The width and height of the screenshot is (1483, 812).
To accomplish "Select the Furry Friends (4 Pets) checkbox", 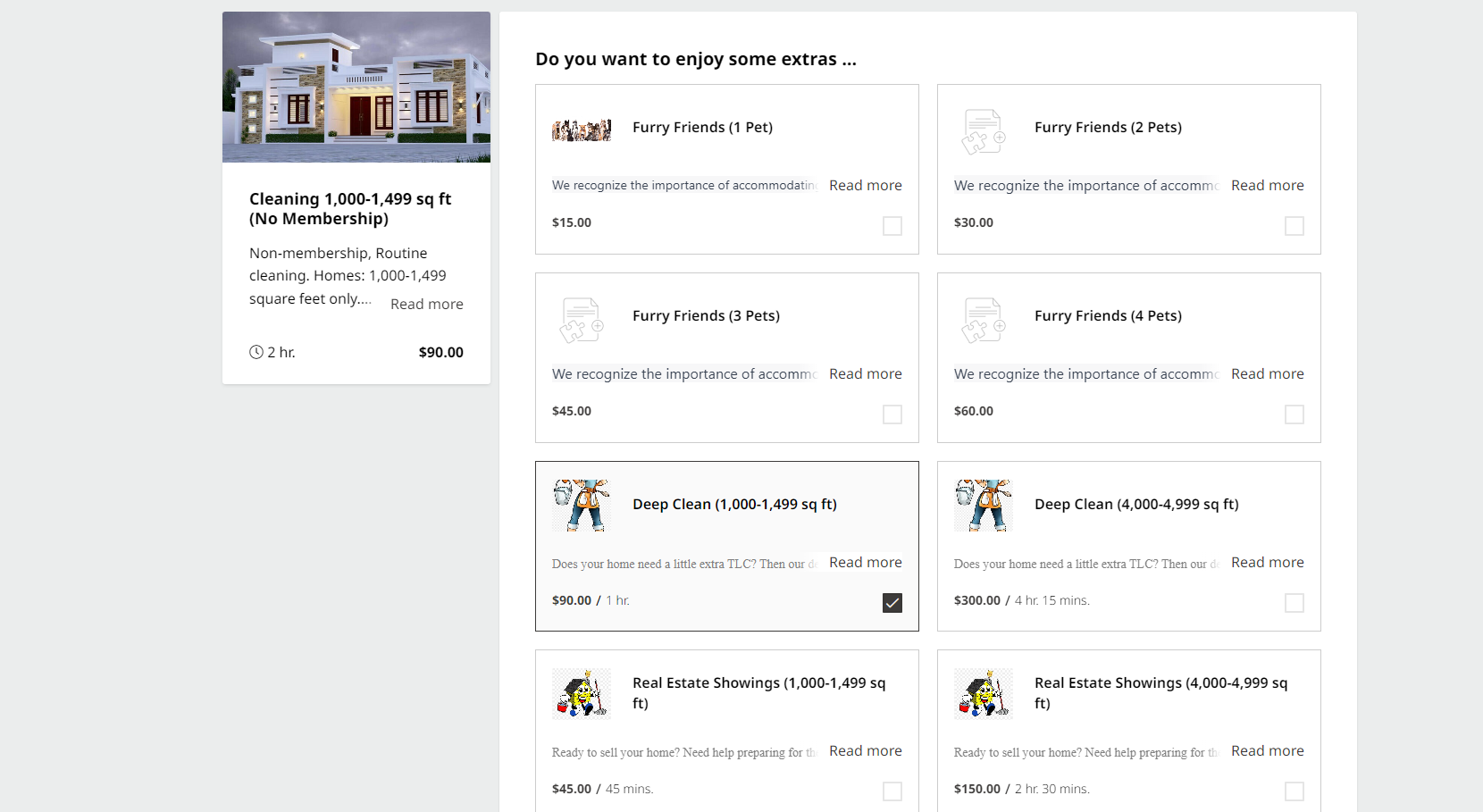I will tap(1294, 414).
